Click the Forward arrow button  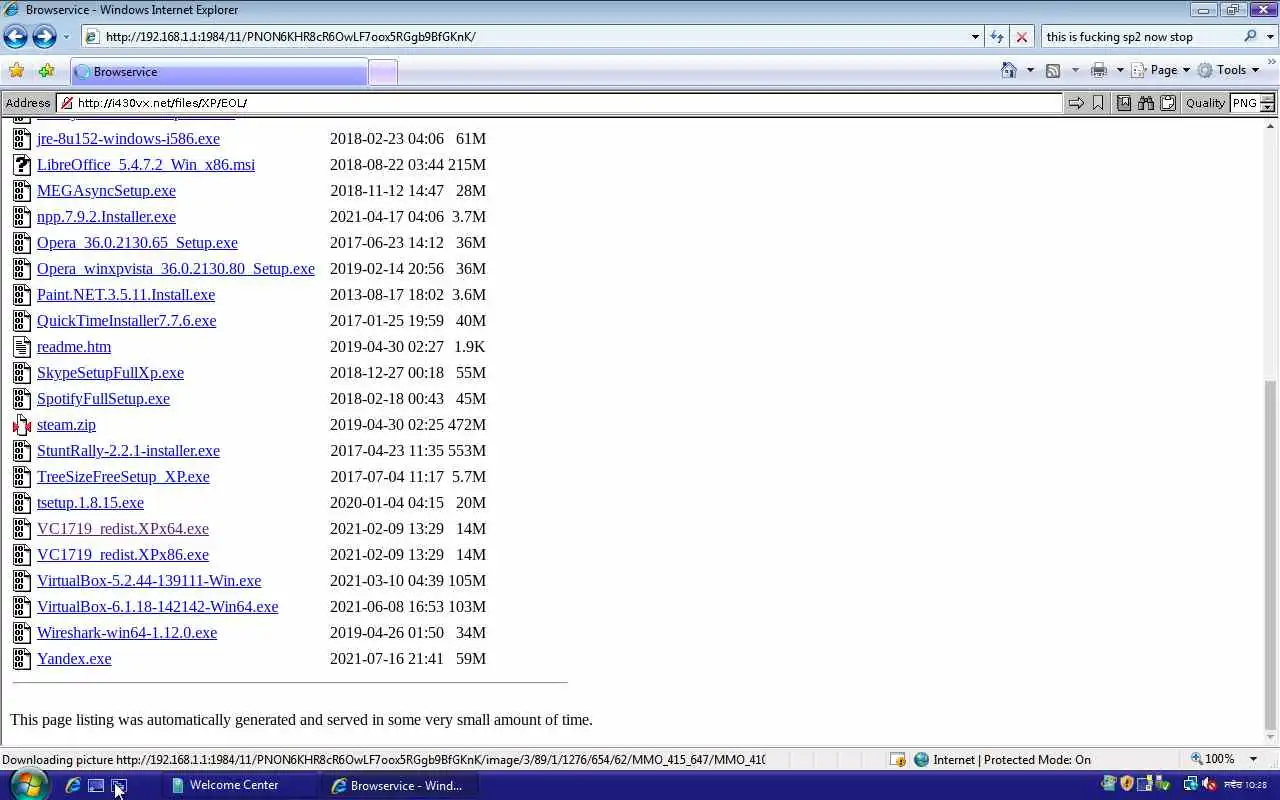pos(44,37)
